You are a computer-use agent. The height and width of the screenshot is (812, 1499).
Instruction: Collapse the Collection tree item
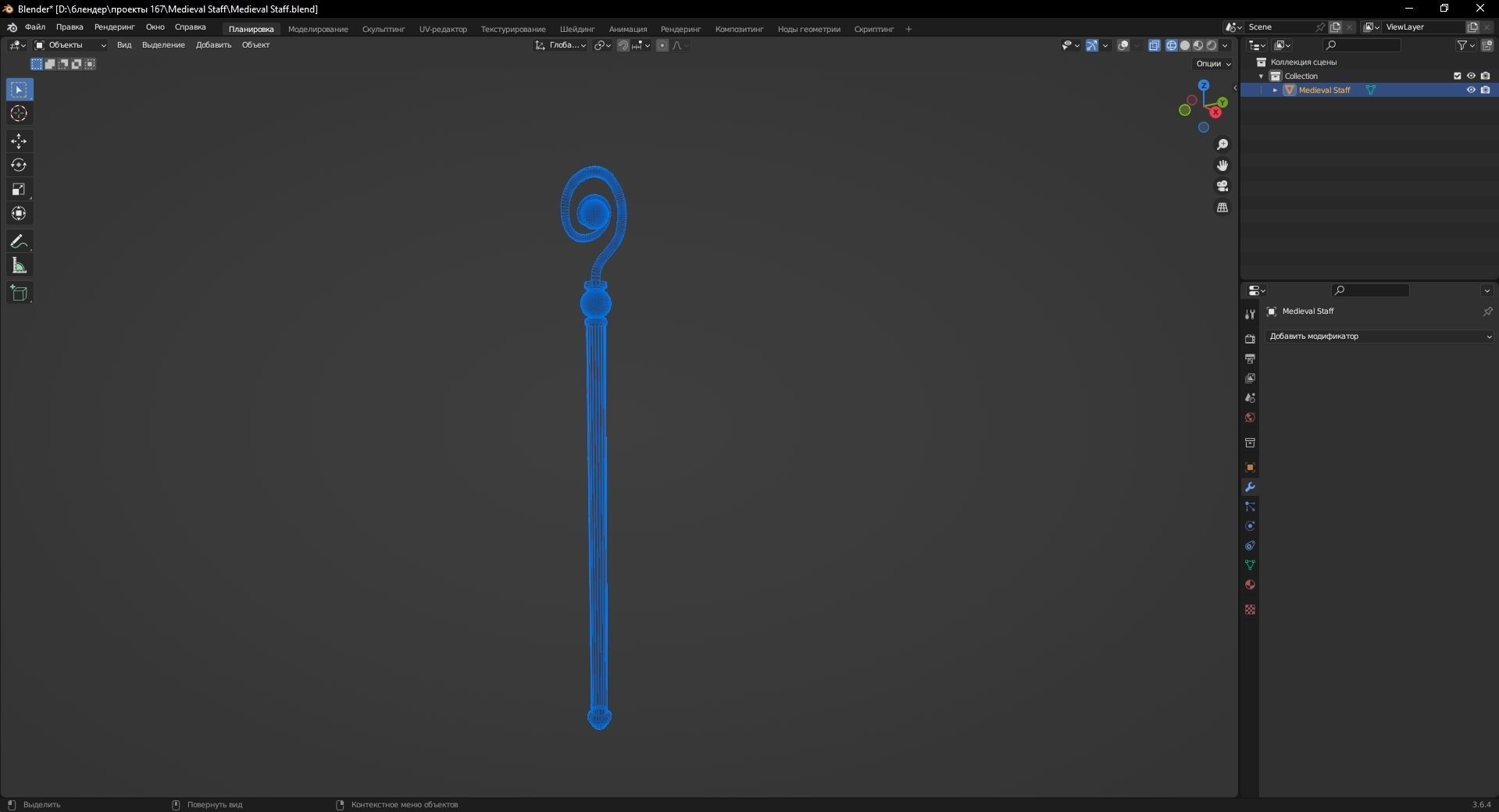(1261, 76)
